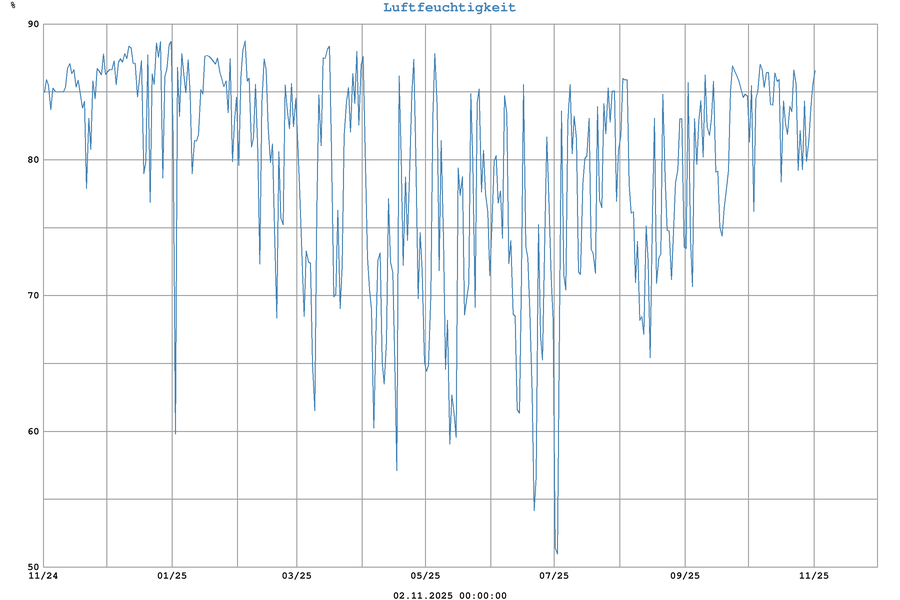Viewport: 900px width, 600px height.
Task: Click the final data point at 11/25
Action: point(815,71)
